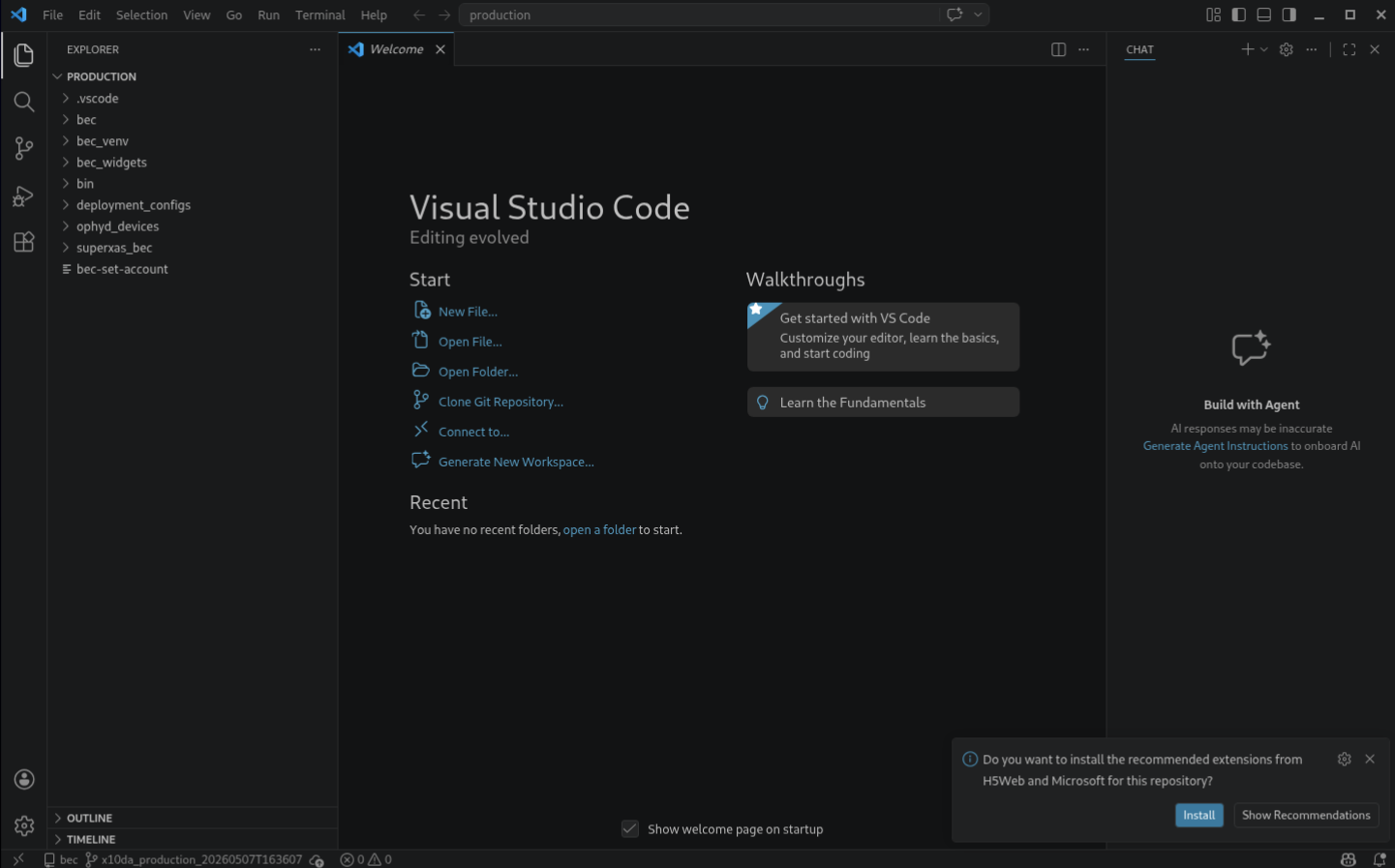
Task: Toggle the bottom Panel visibility
Action: 1263,15
